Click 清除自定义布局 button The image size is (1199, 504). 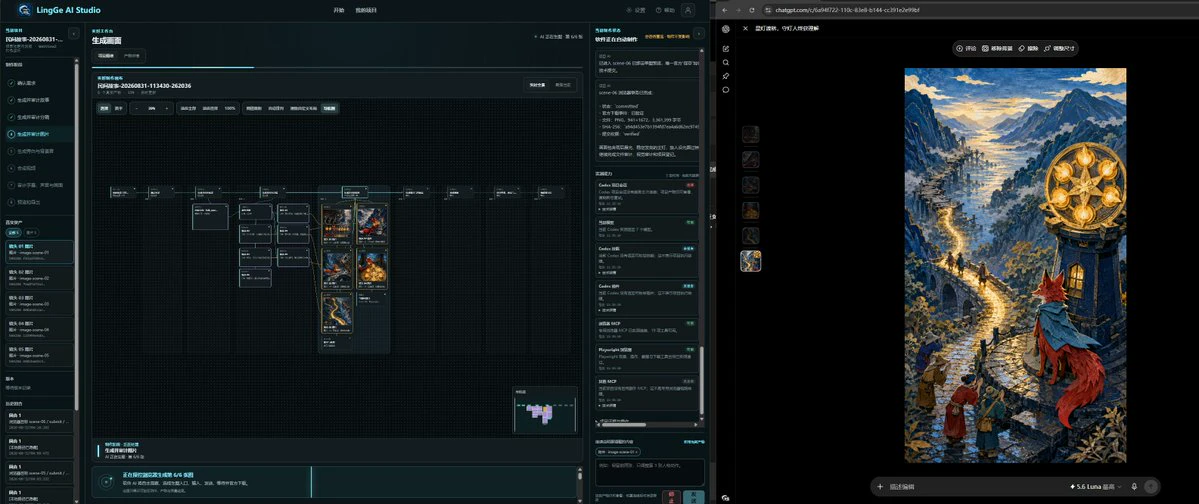click(303, 109)
